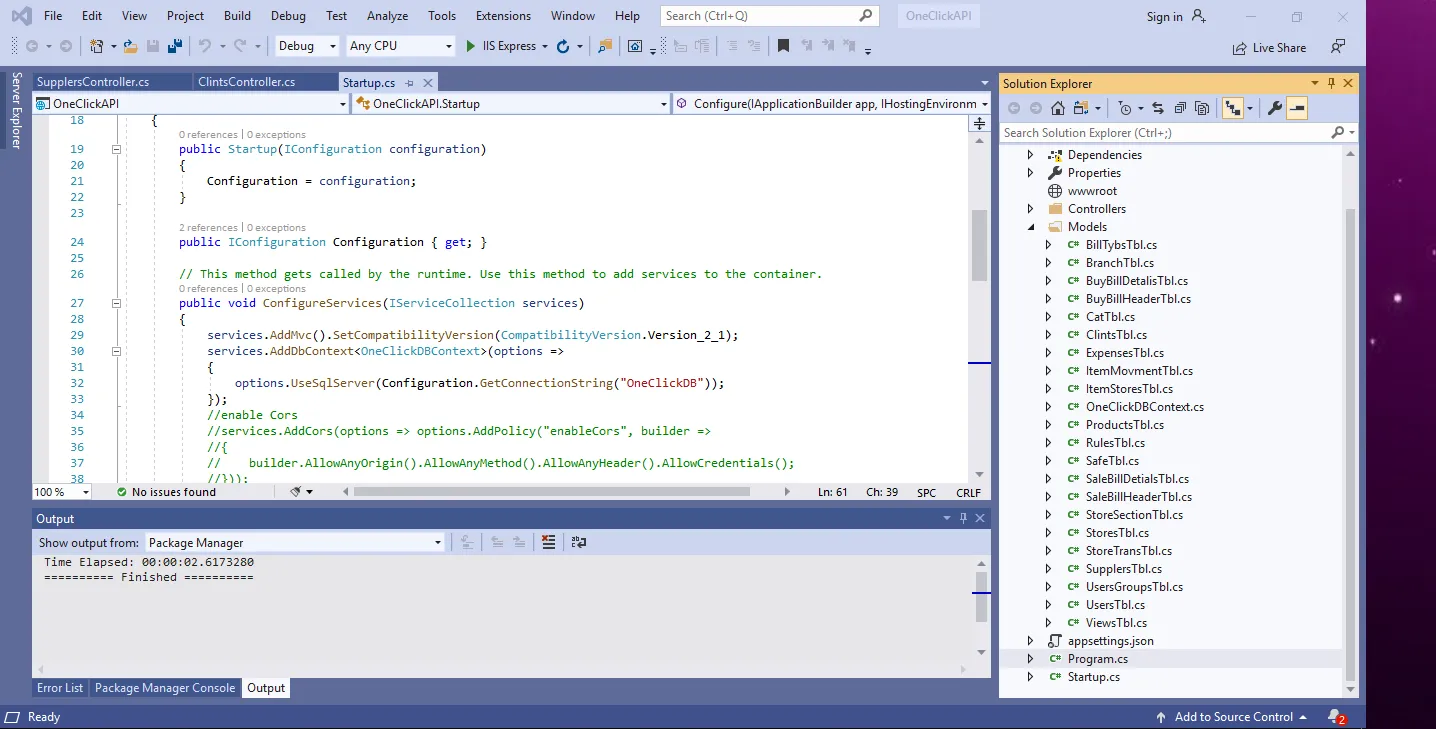Click the Live Share button
The width and height of the screenshot is (1436, 729).
1270,47
